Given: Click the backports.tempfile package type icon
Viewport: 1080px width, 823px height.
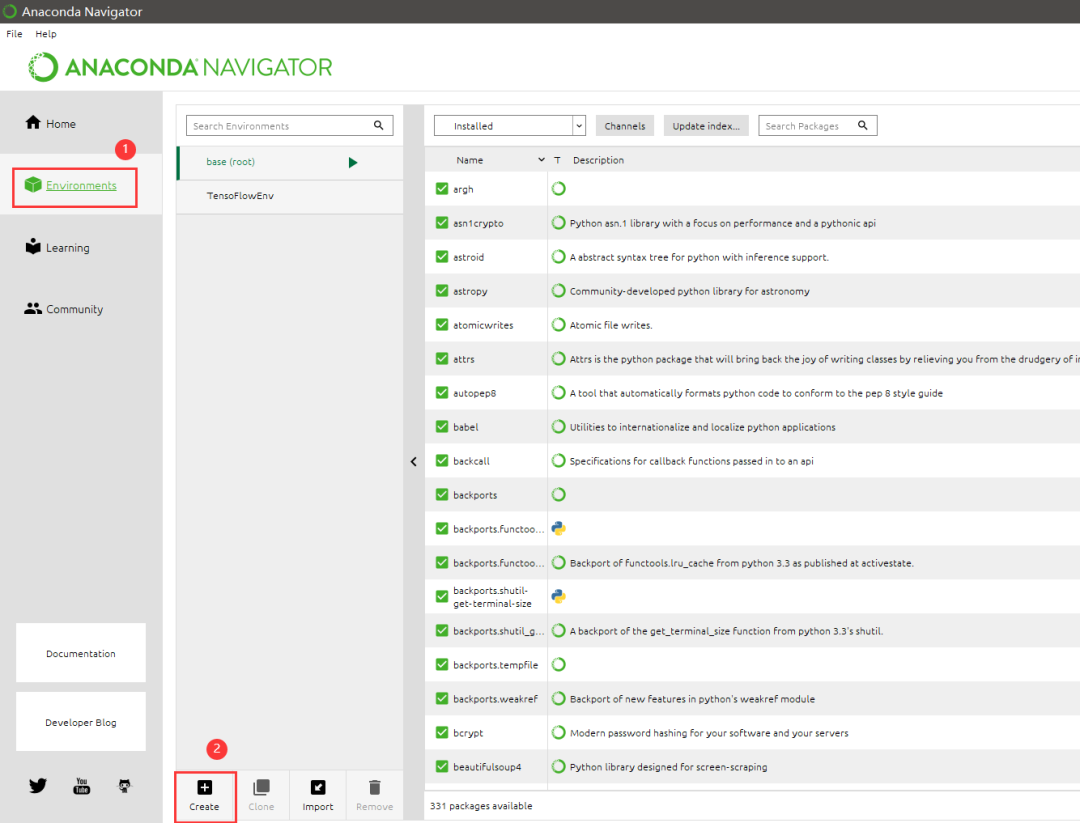Looking at the screenshot, I should tap(559, 665).
